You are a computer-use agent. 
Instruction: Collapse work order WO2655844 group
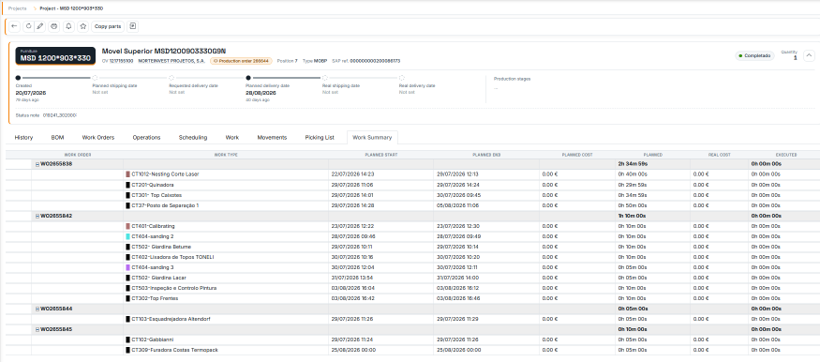pyautogui.click(x=37, y=309)
